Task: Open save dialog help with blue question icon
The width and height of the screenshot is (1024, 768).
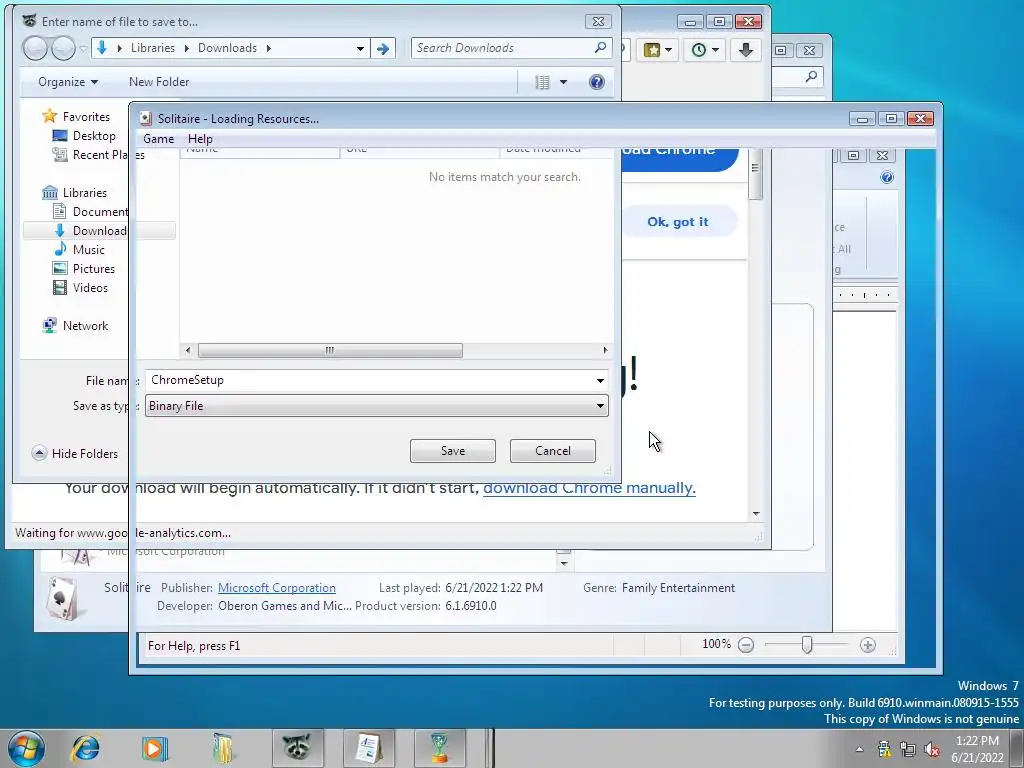Action: coord(596,82)
